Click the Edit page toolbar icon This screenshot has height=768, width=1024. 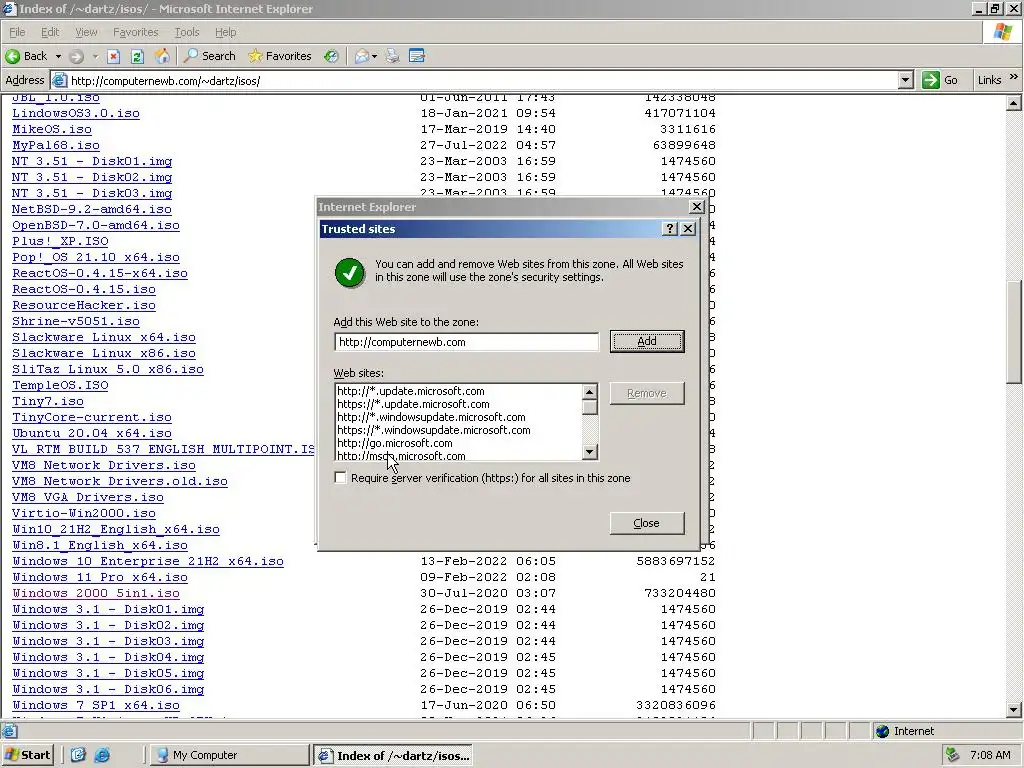tap(417, 56)
